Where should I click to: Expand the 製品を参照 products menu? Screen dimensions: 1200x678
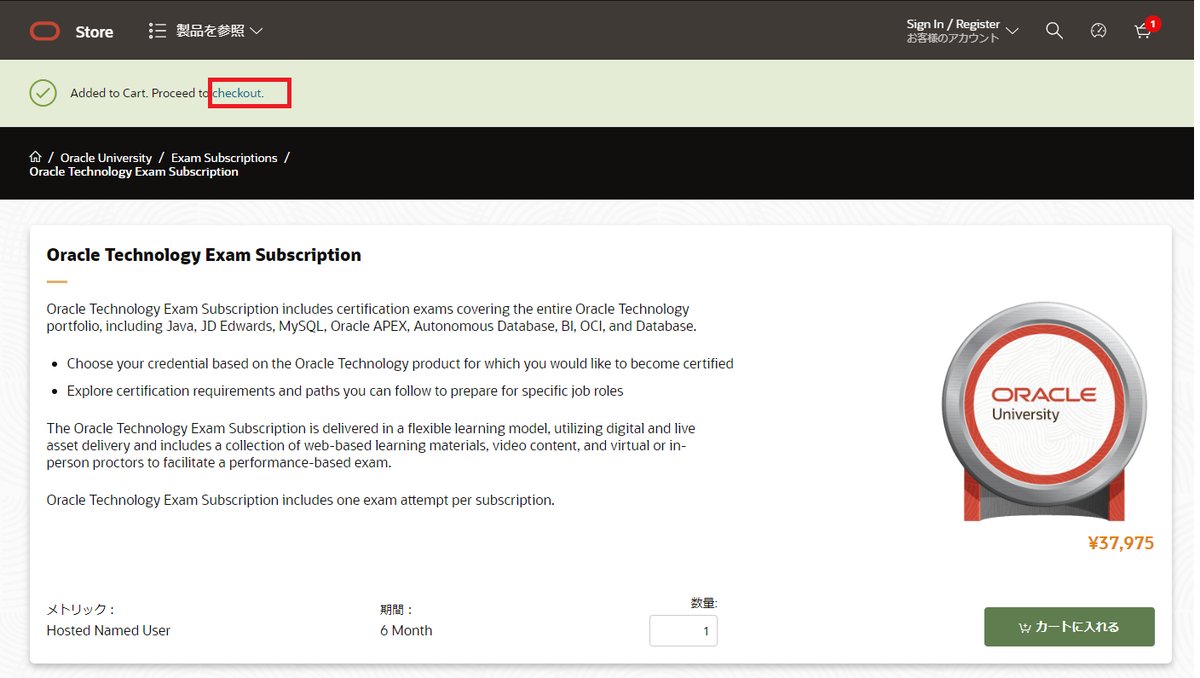206,31
